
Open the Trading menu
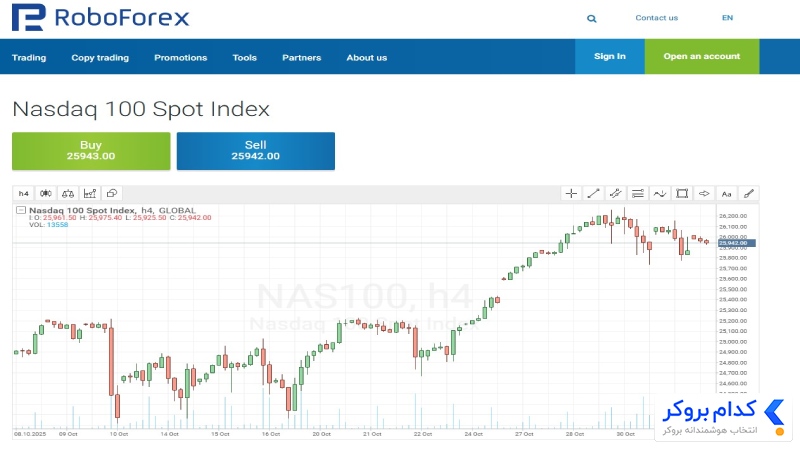(x=29, y=58)
